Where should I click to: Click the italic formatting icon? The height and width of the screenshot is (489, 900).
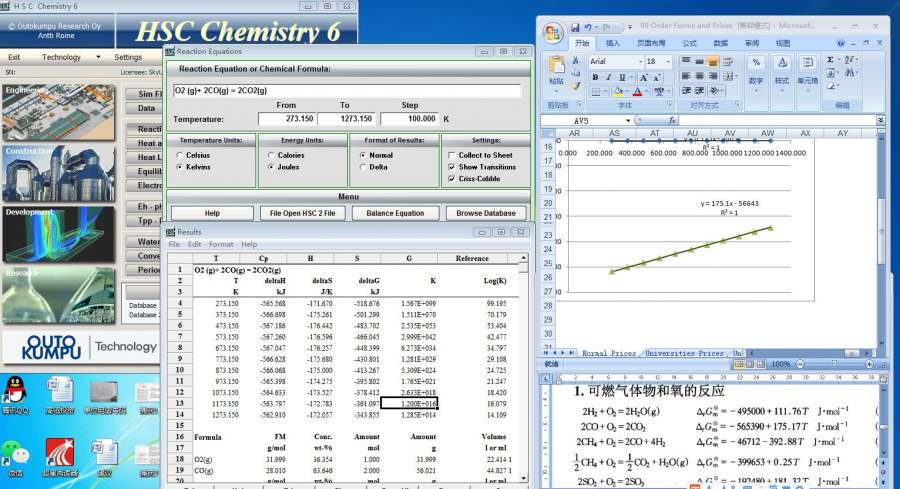click(608, 77)
